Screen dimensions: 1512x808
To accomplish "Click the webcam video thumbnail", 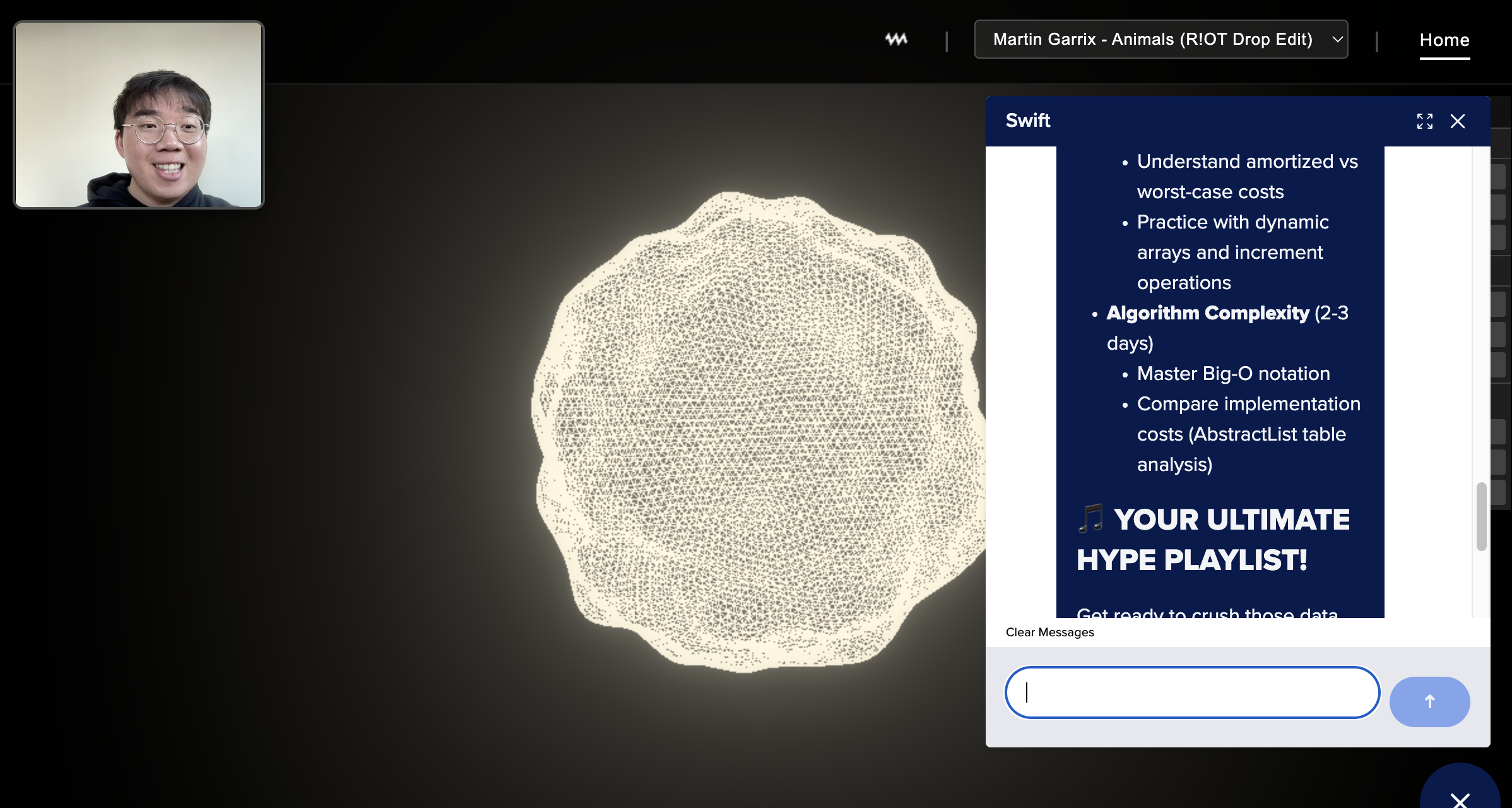I will [x=139, y=115].
